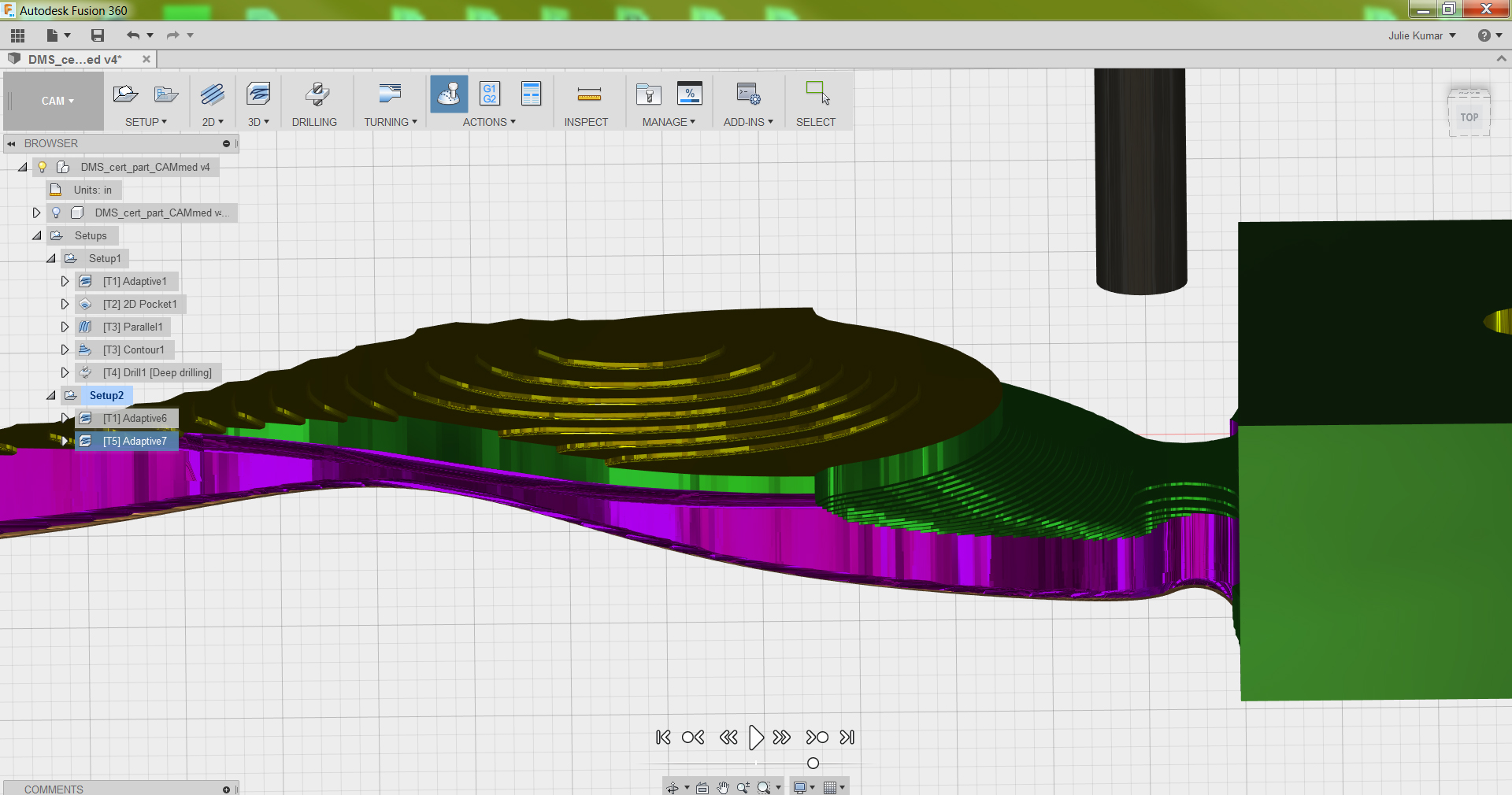The width and height of the screenshot is (1512, 795).
Task: Expand the DMS_cert_part_CAMmed model node
Action: tap(36, 213)
